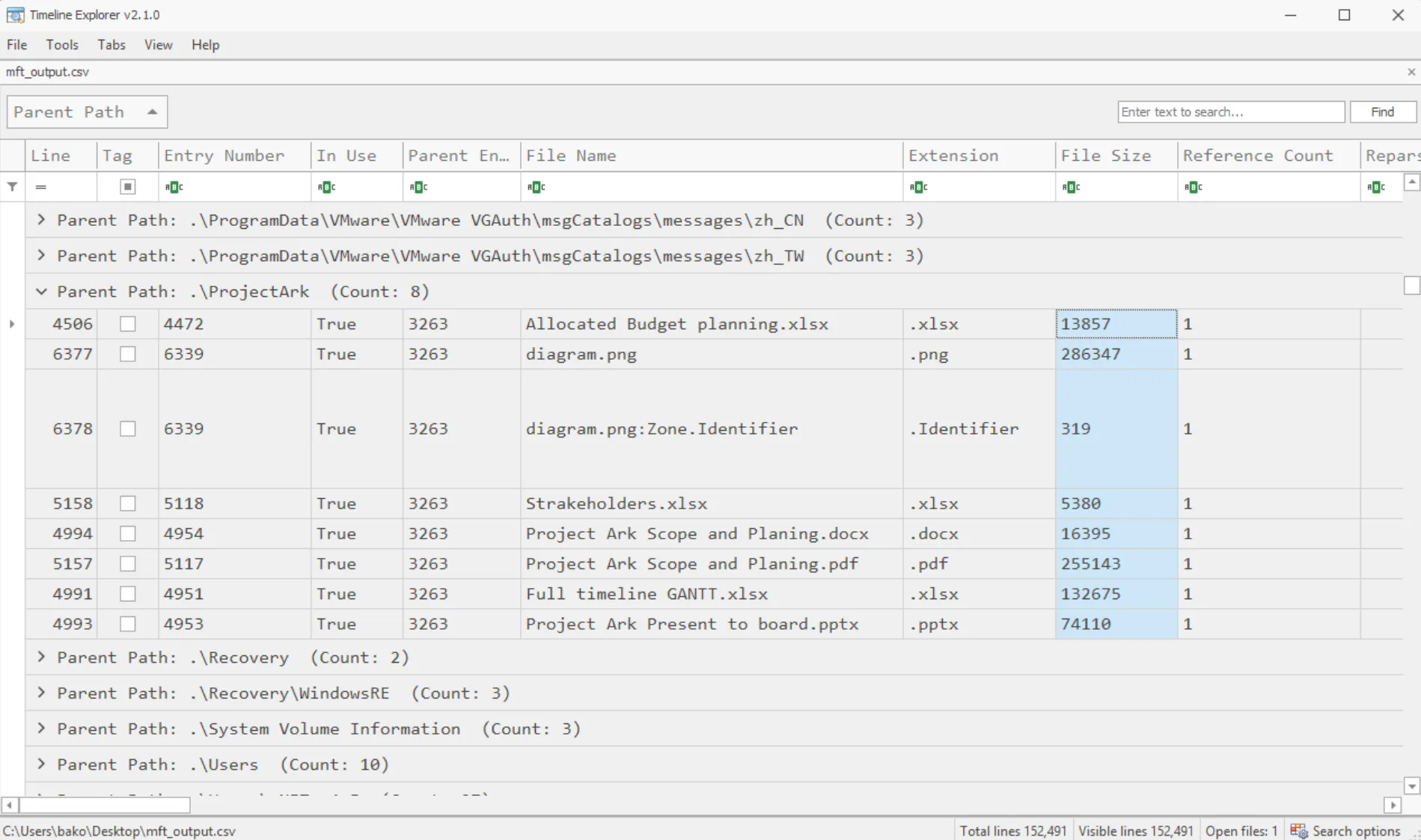Click the Parent Entry filter condition icon

(418, 187)
